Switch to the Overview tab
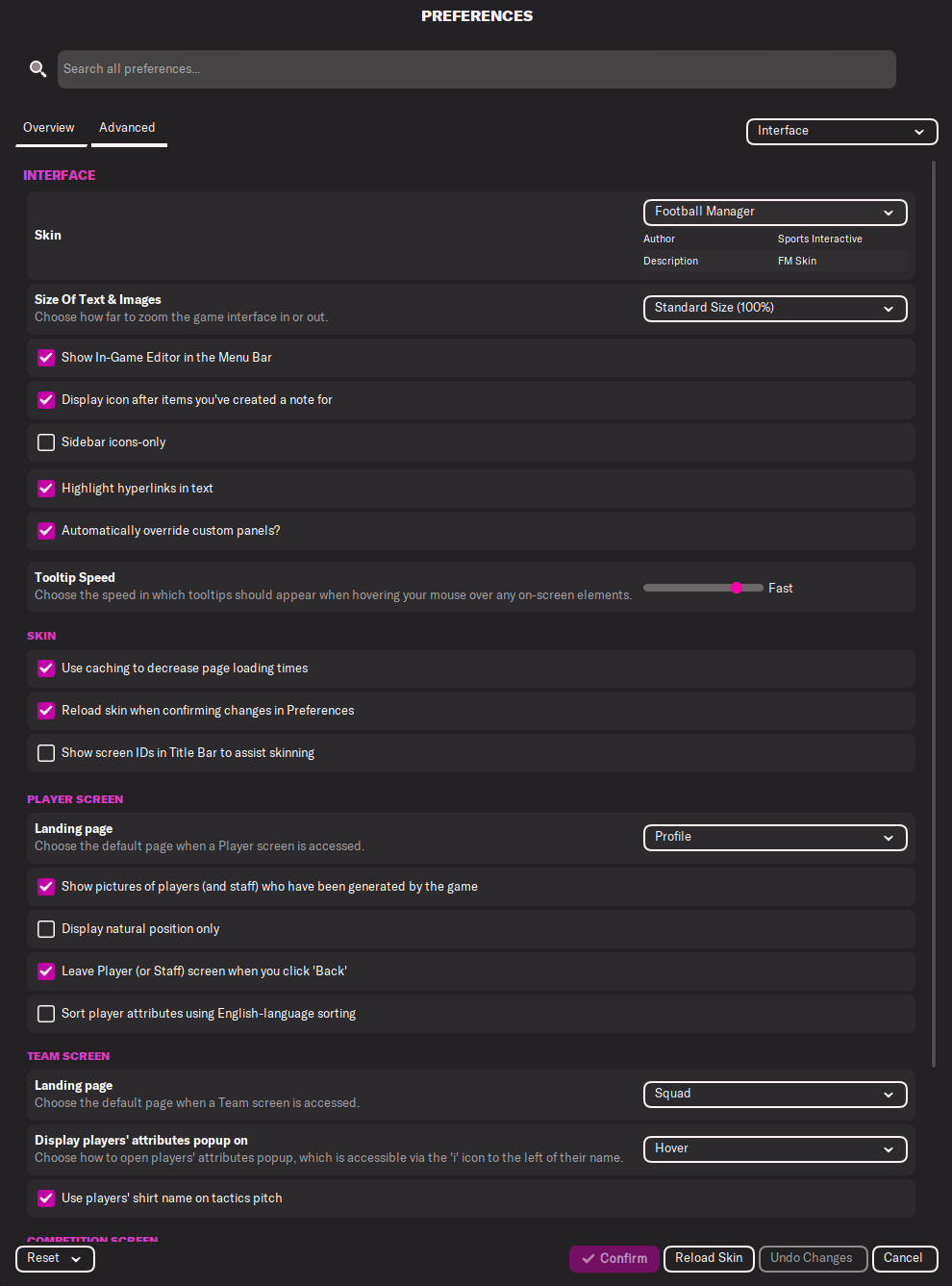The width and height of the screenshot is (952, 1286). point(49,128)
